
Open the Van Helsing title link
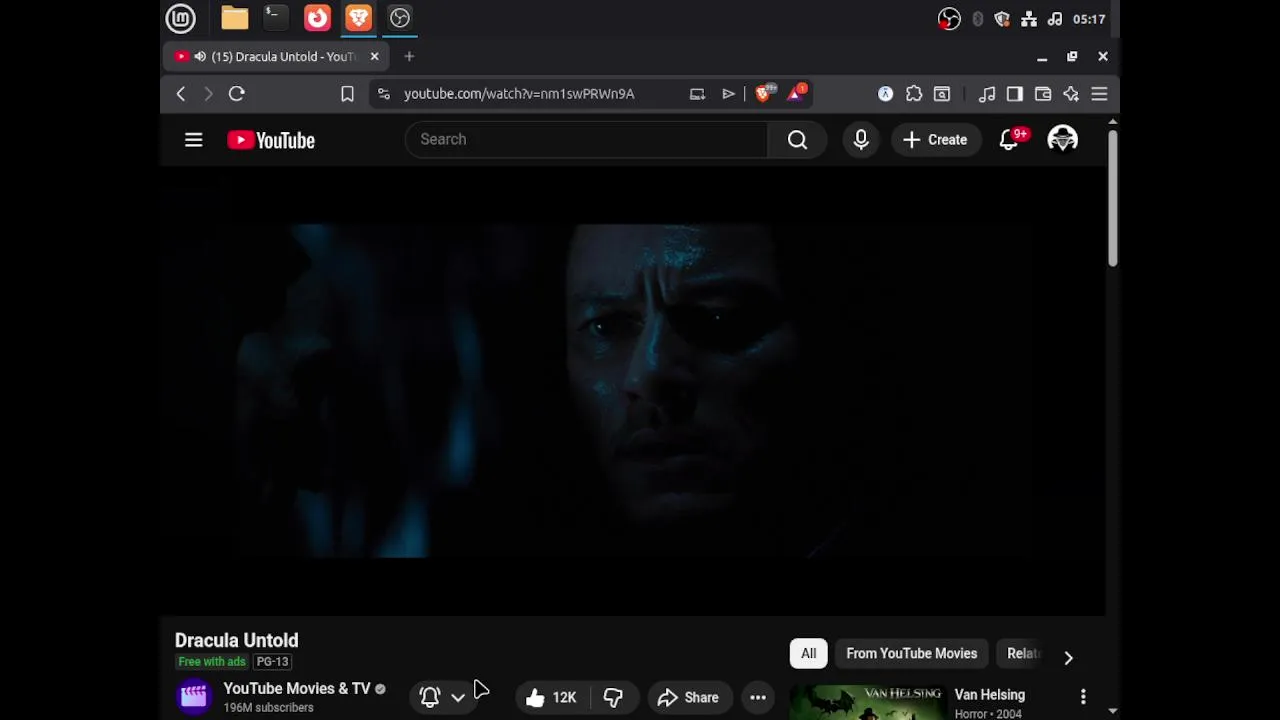pyautogui.click(x=990, y=695)
